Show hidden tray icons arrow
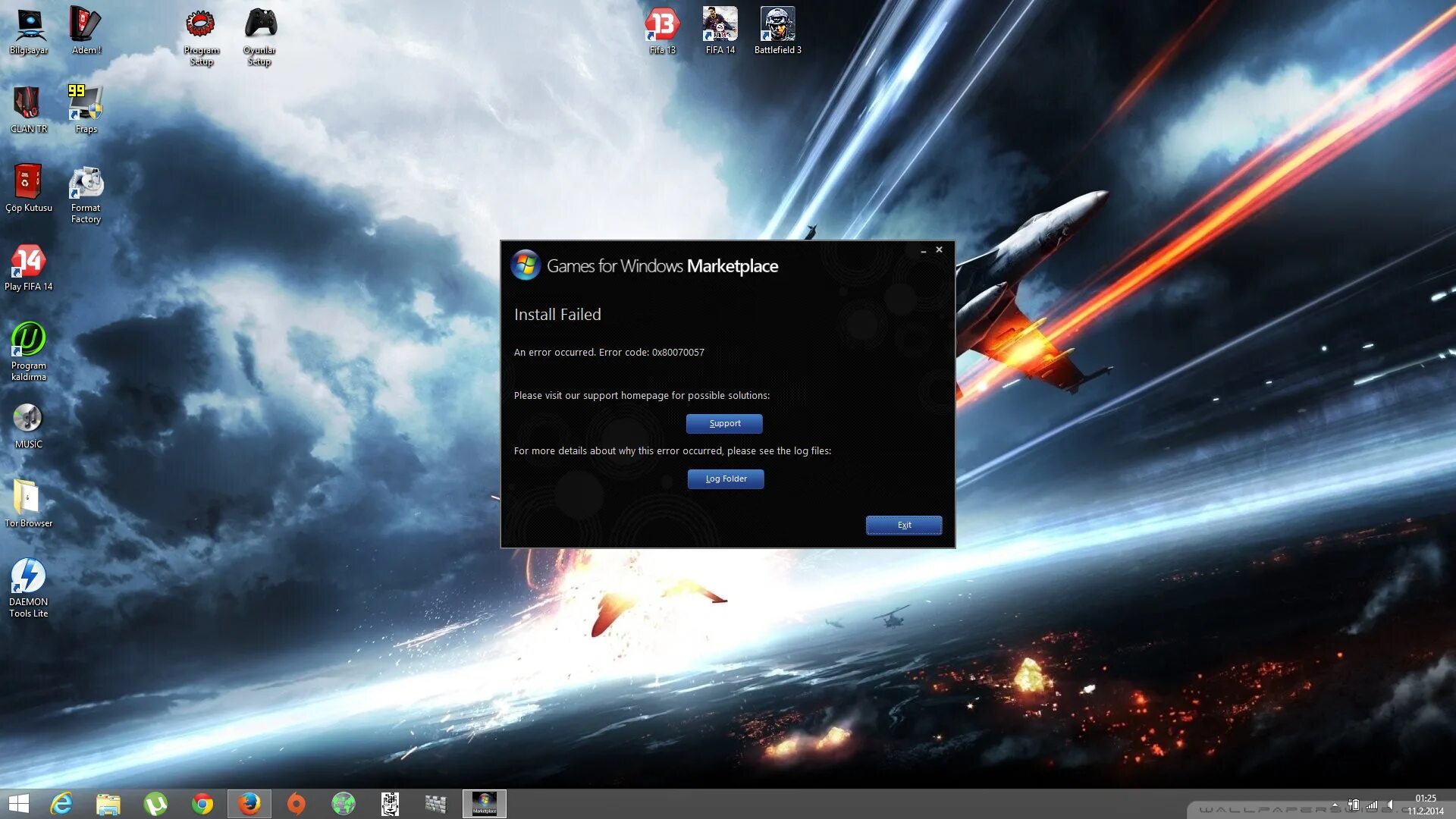 [x=1335, y=805]
